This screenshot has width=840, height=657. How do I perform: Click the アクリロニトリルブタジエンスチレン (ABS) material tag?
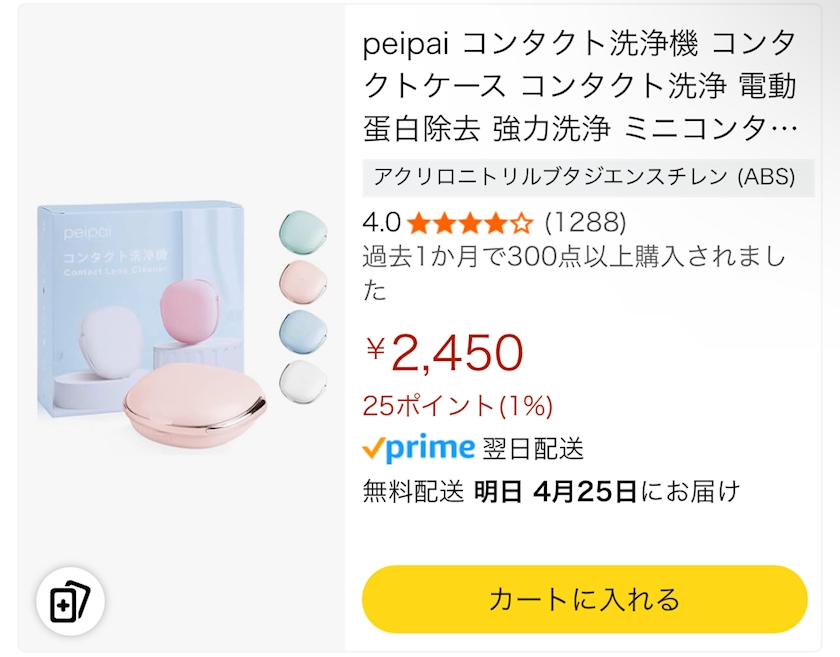point(584,177)
